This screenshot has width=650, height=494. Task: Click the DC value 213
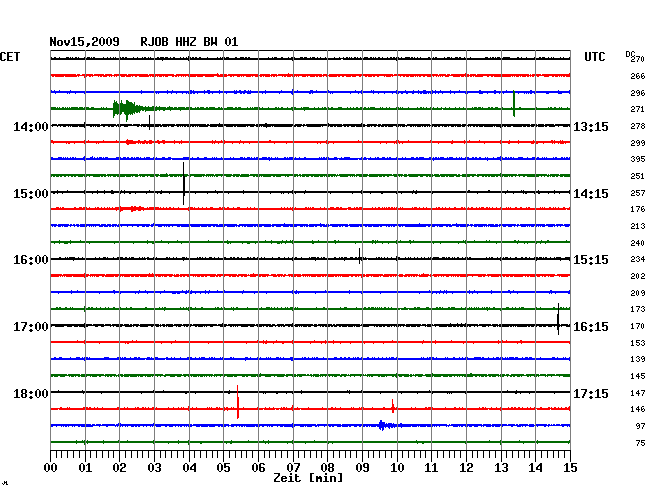coord(638,226)
